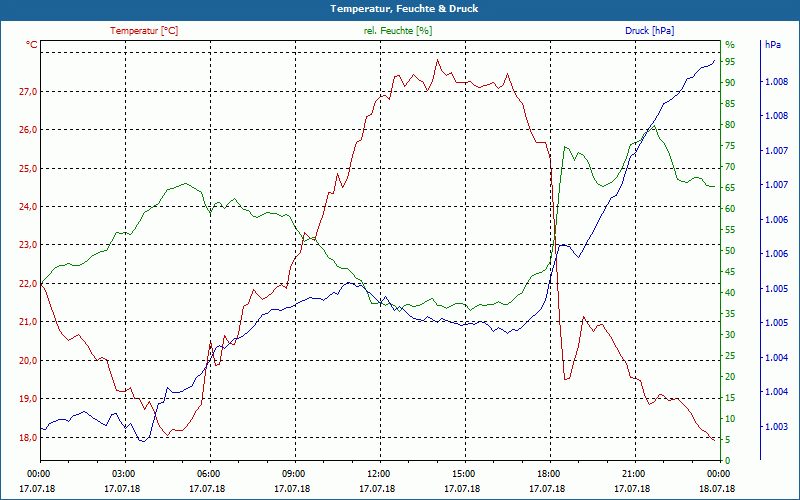Viewport: 800px width, 500px height.
Task: Click the "25" humidity axis label
Action: click(730, 356)
